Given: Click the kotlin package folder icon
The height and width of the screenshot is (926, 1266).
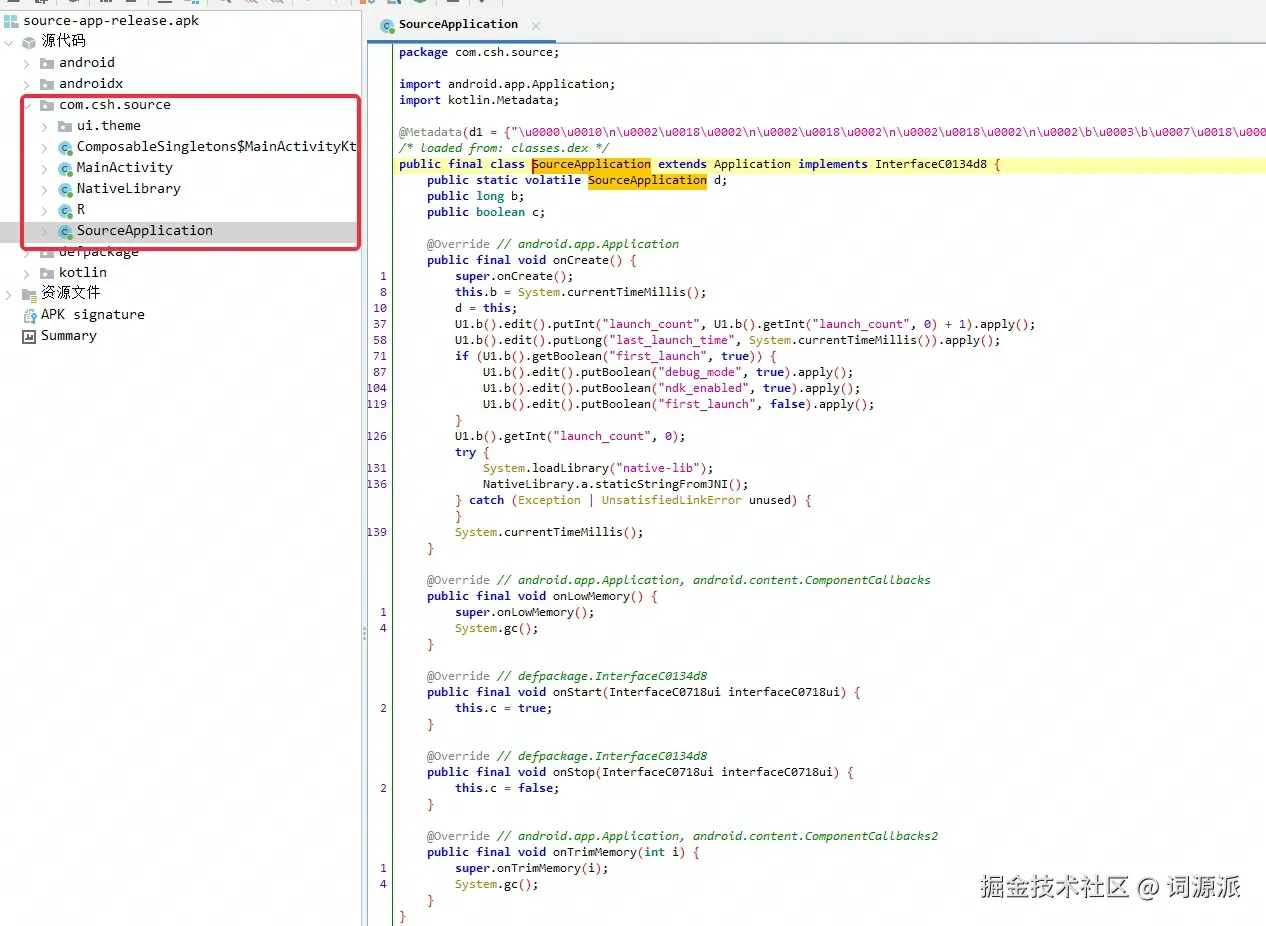Looking at the screenshot, I should coord(47,273).
